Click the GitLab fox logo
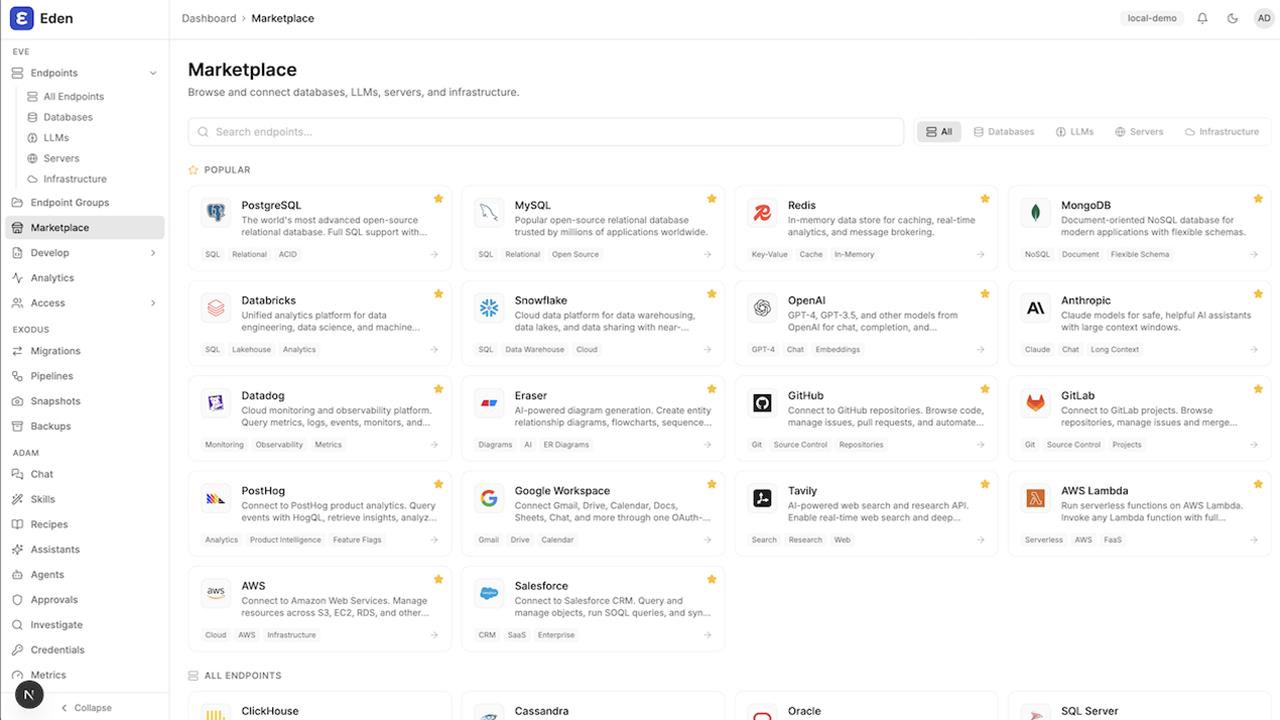Screen dimensions: 1280x720 [1035, 403]
